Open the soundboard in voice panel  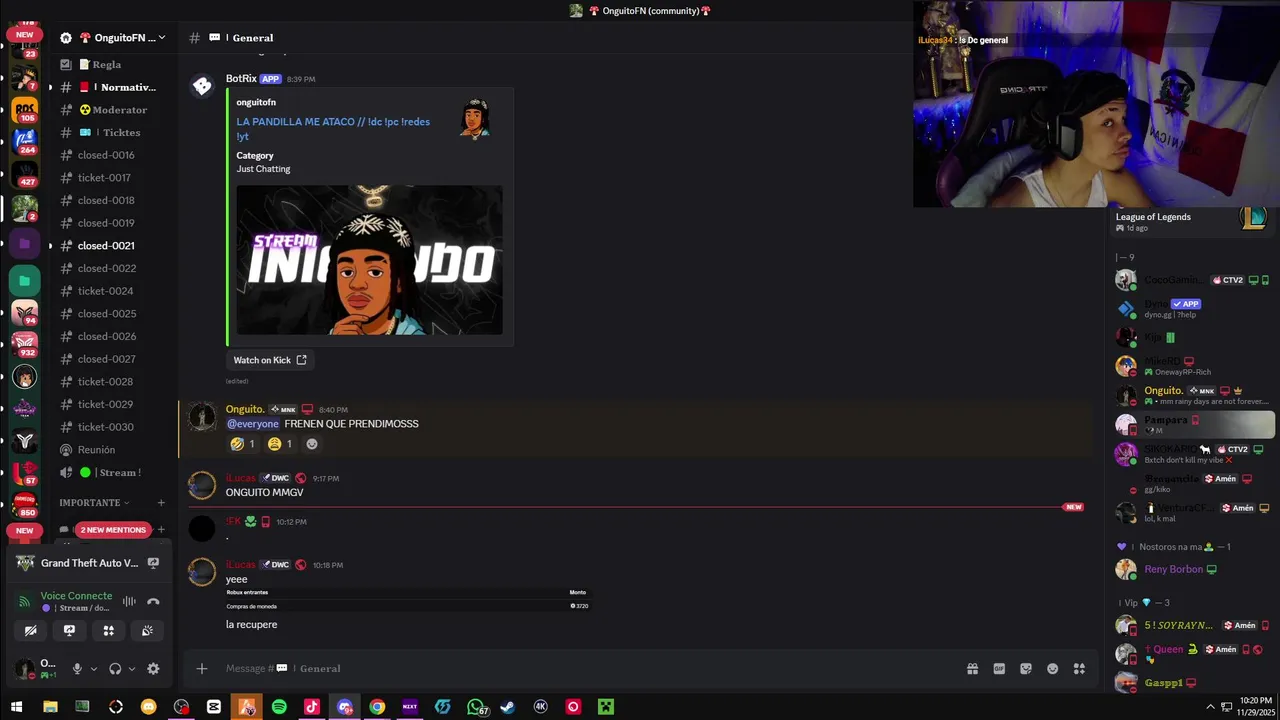[147, 630]
